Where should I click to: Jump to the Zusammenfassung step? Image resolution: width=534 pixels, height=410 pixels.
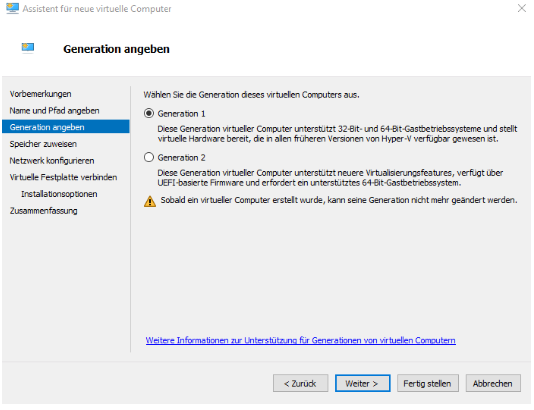coord(44,211)
